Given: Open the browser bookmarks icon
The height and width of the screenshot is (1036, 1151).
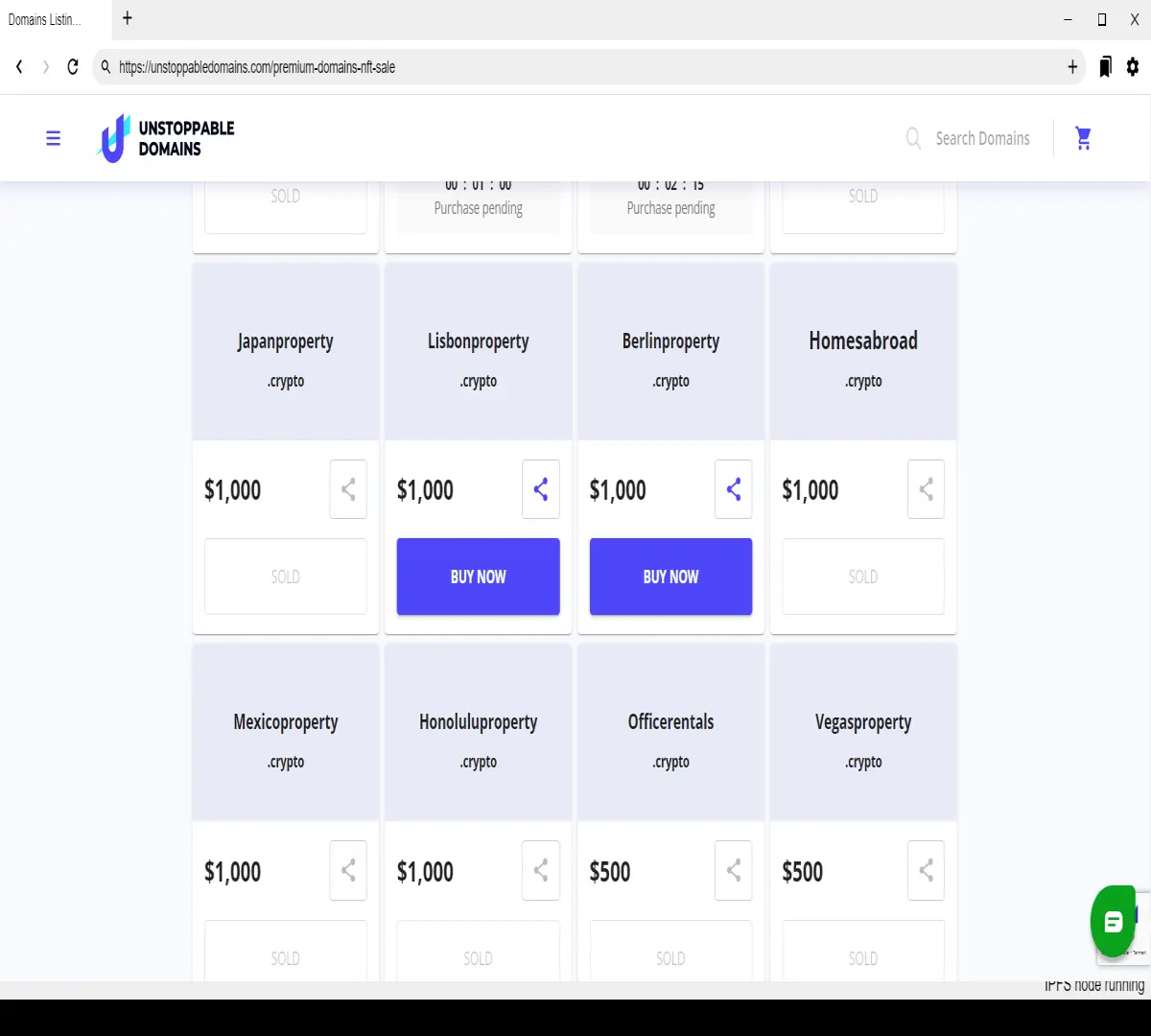Looking at the screenshot, I should (x=1105, y=67).
